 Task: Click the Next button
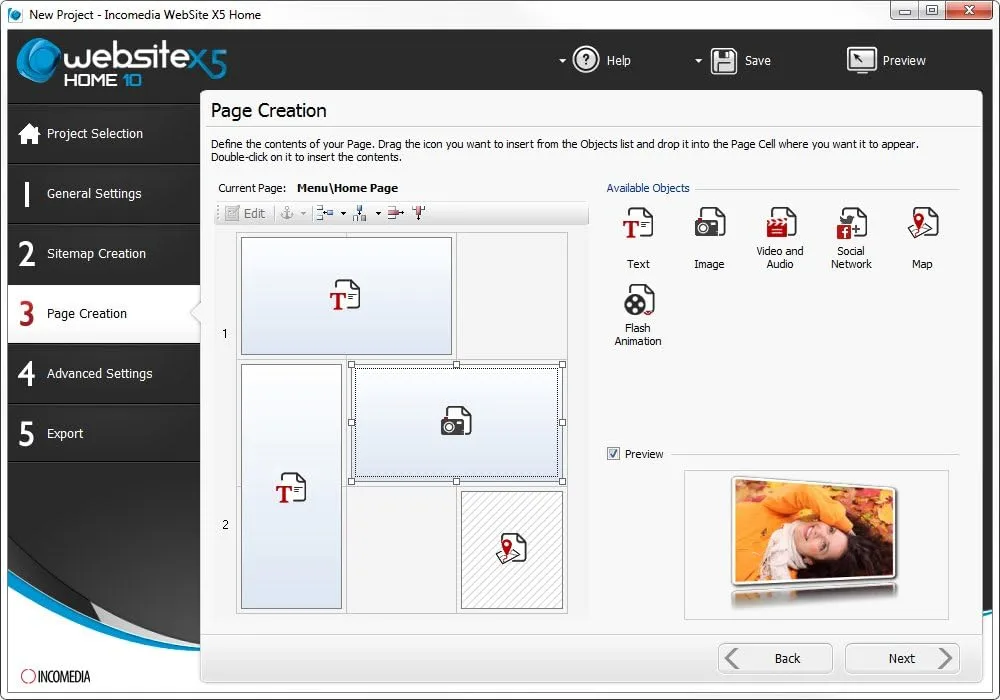(901, 658)
